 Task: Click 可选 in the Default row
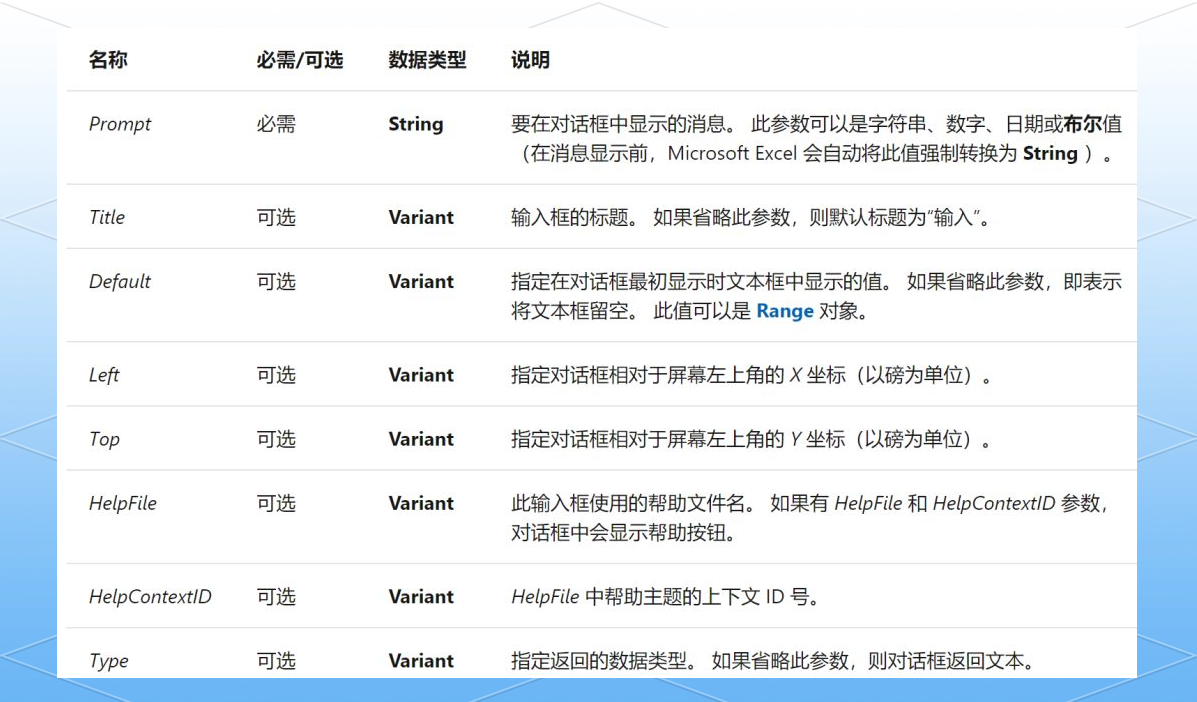[276, 282]
